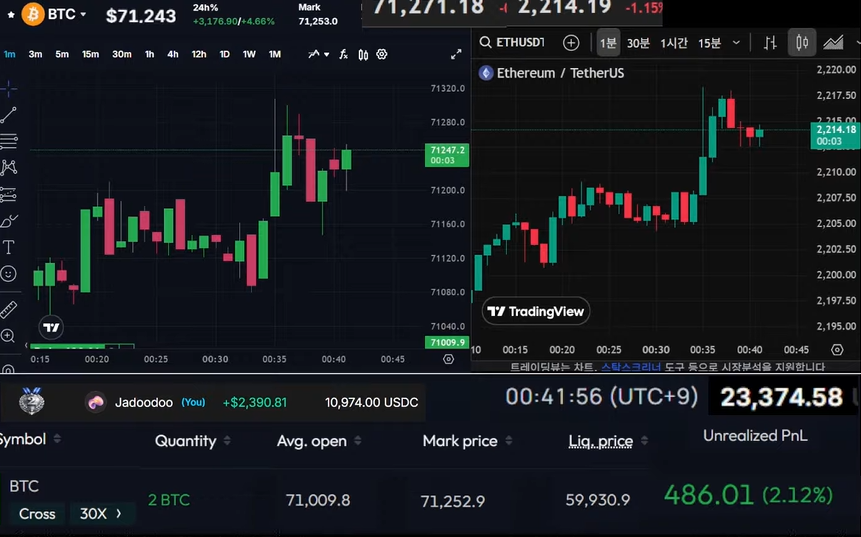
Task: Select the Text annotation tool
Action: click(9, 247)
